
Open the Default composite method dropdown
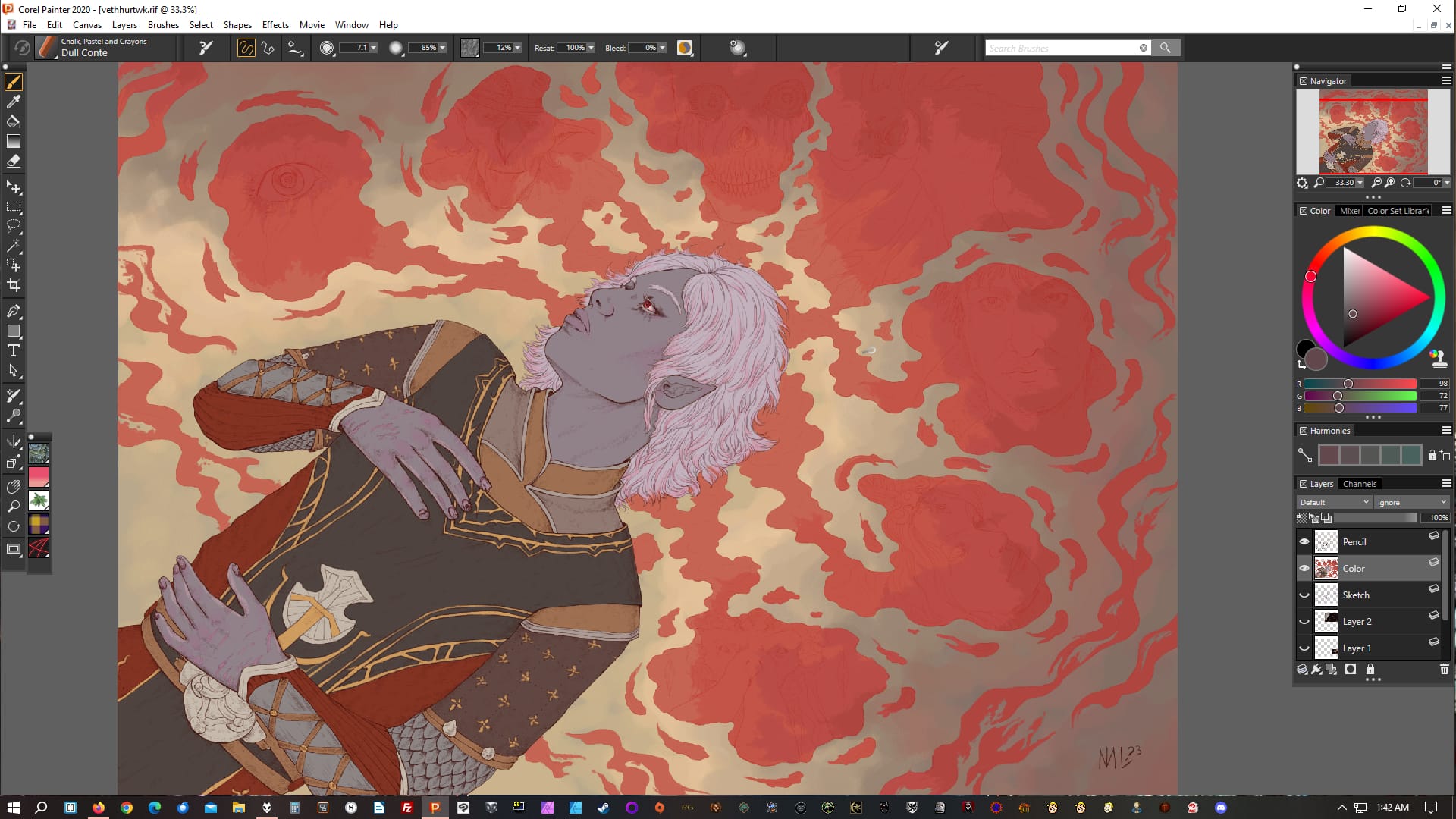[1334, 502]
